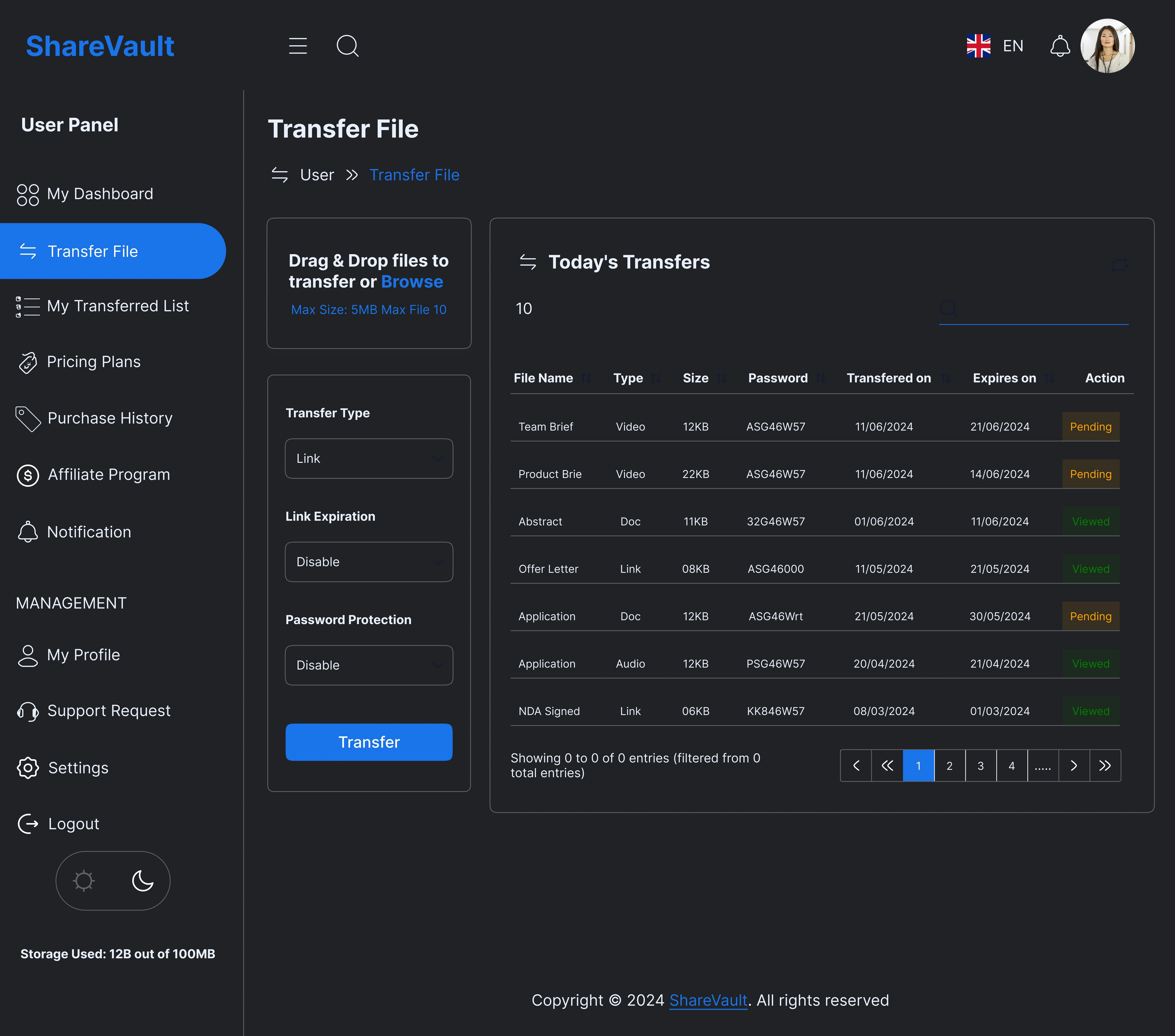The width and height of the screenshot is (1175, 1036).
Task: Open the Password Protection dropdown
Action: [x=369, y=665]
